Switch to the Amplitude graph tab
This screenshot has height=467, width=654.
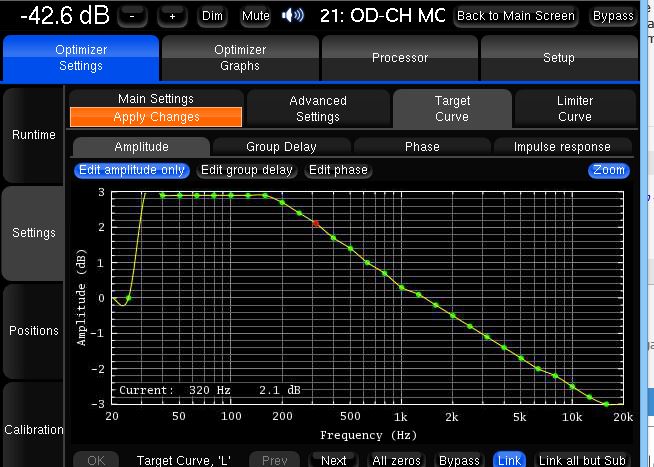click(141, 147)
